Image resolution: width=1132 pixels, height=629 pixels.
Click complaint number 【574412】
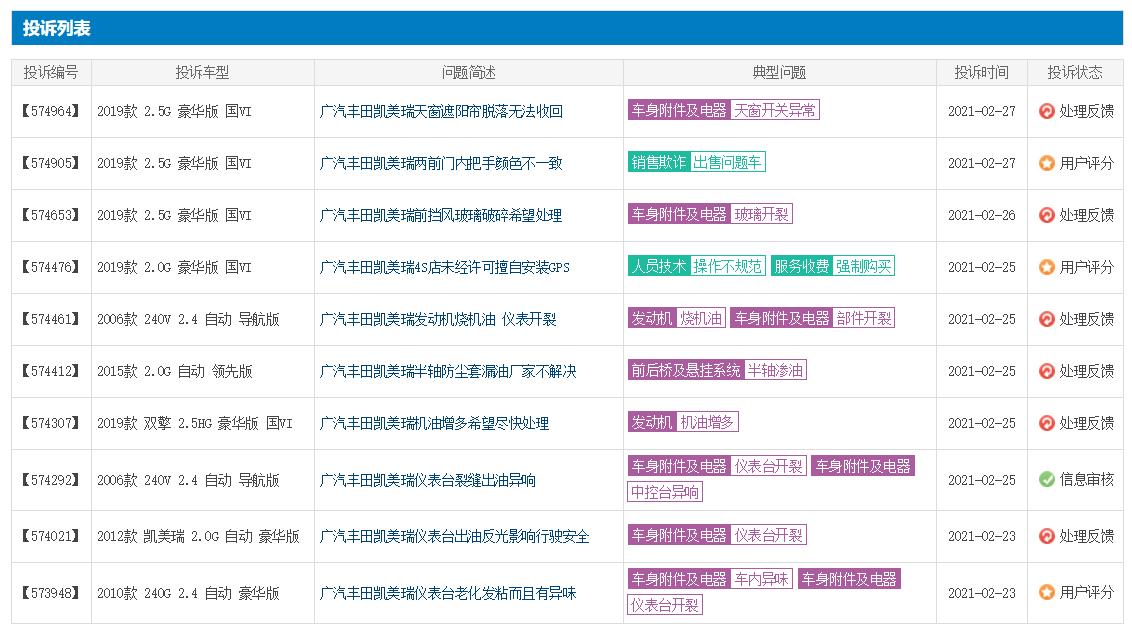pyautogui.click(x=51, y=371)
